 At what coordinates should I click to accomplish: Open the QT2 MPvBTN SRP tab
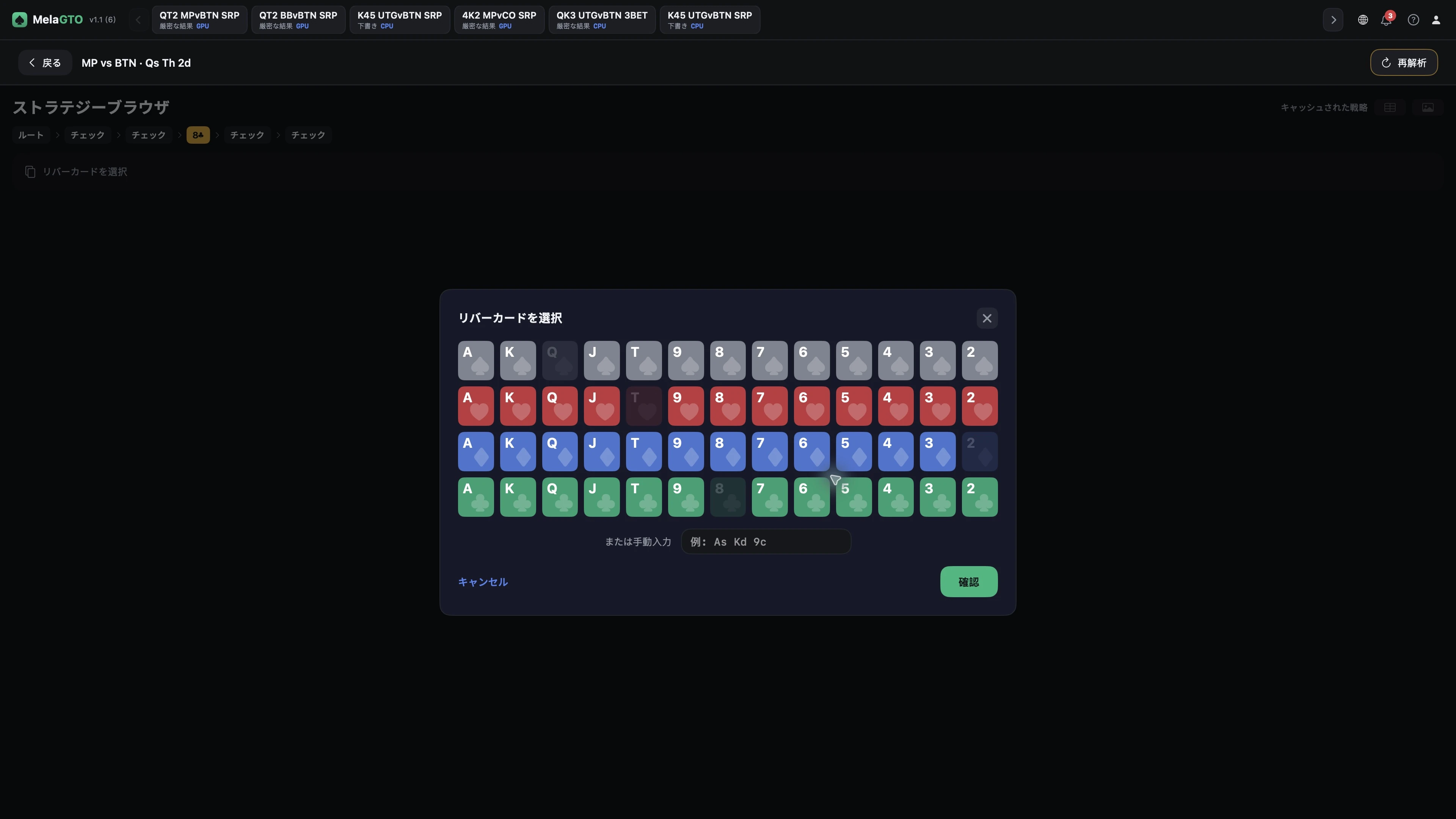199,20
